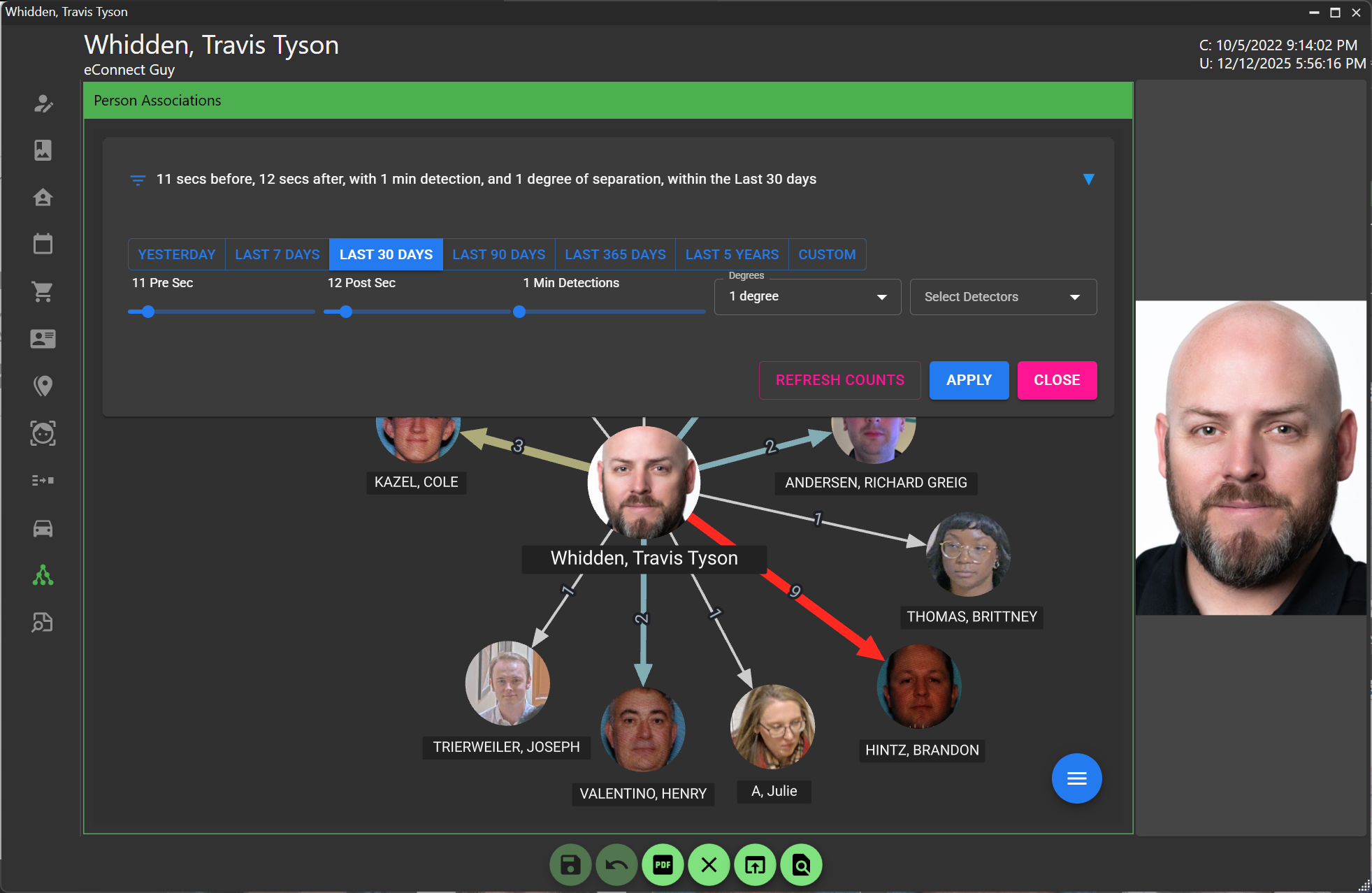
Task: Open the Person Associations network icon in sidebar
Action: click(43, 575)
